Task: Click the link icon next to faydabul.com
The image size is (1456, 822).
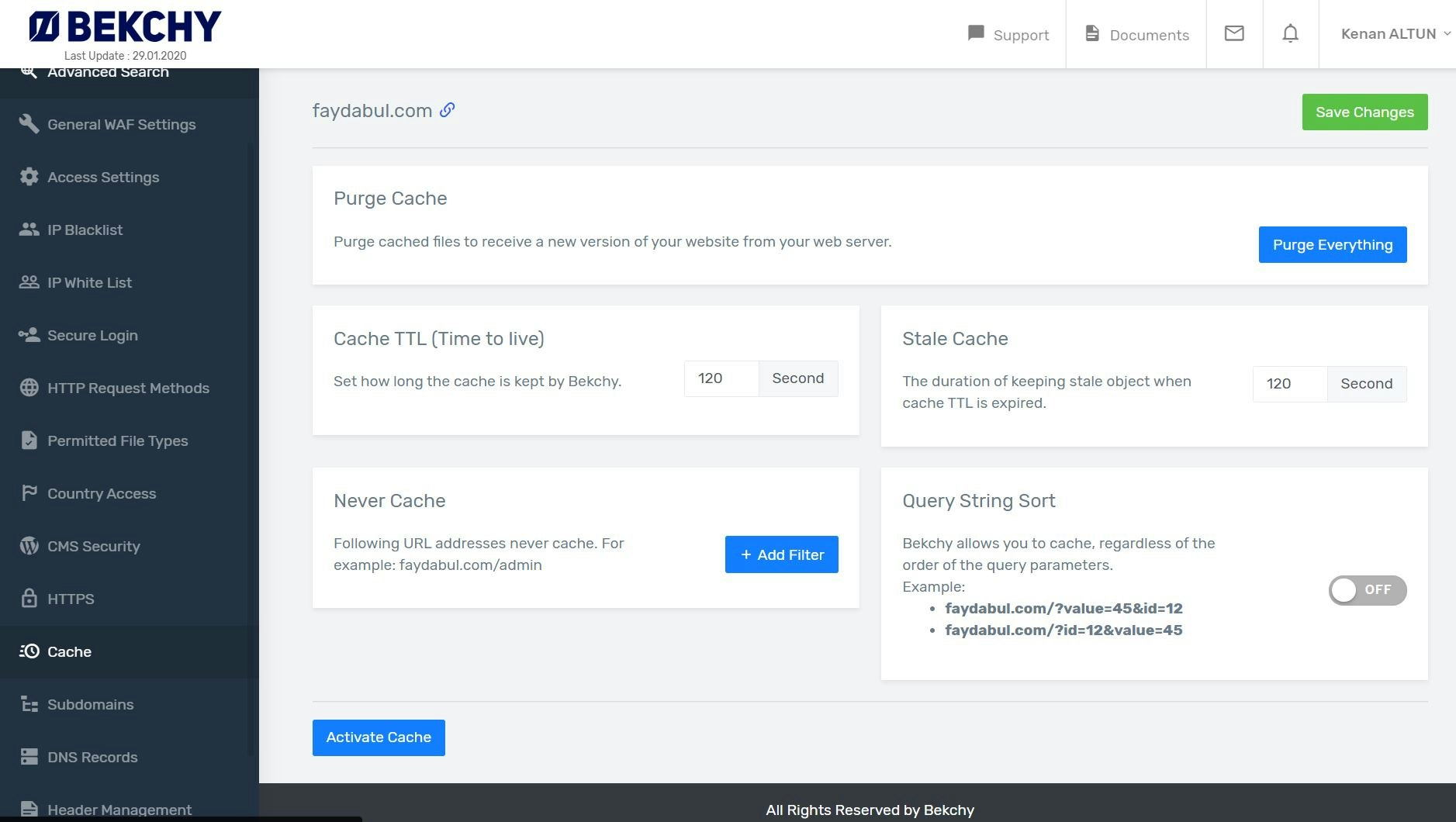Action: (x=447, y=110)
